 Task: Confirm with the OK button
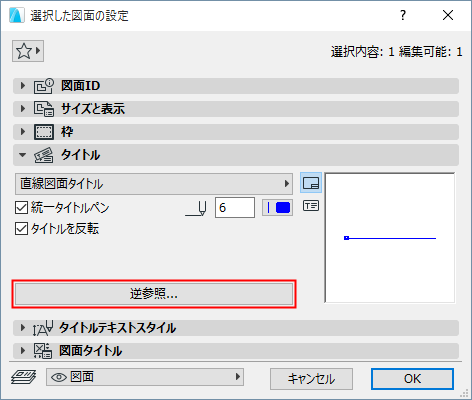tap(412, 379)
